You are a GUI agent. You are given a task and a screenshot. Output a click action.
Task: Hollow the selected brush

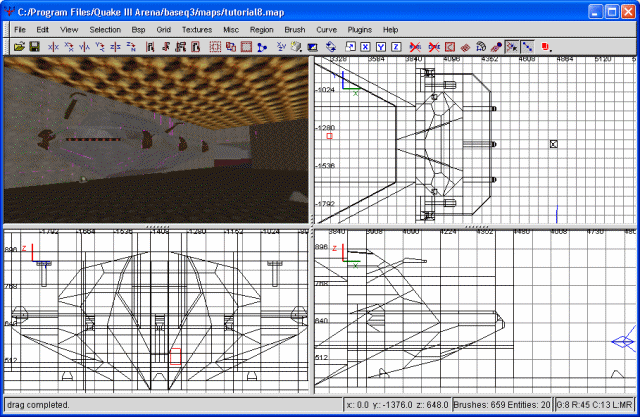246,47
